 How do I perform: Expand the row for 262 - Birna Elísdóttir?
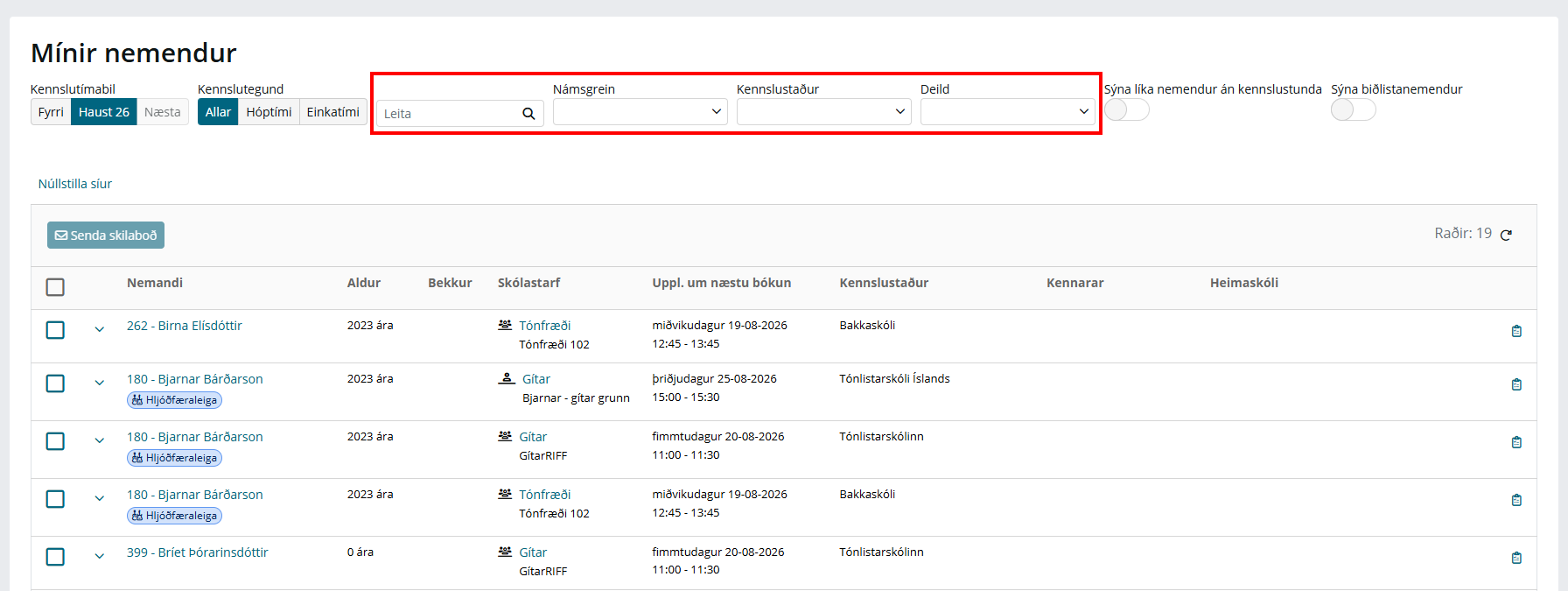[x=100, y=329]
